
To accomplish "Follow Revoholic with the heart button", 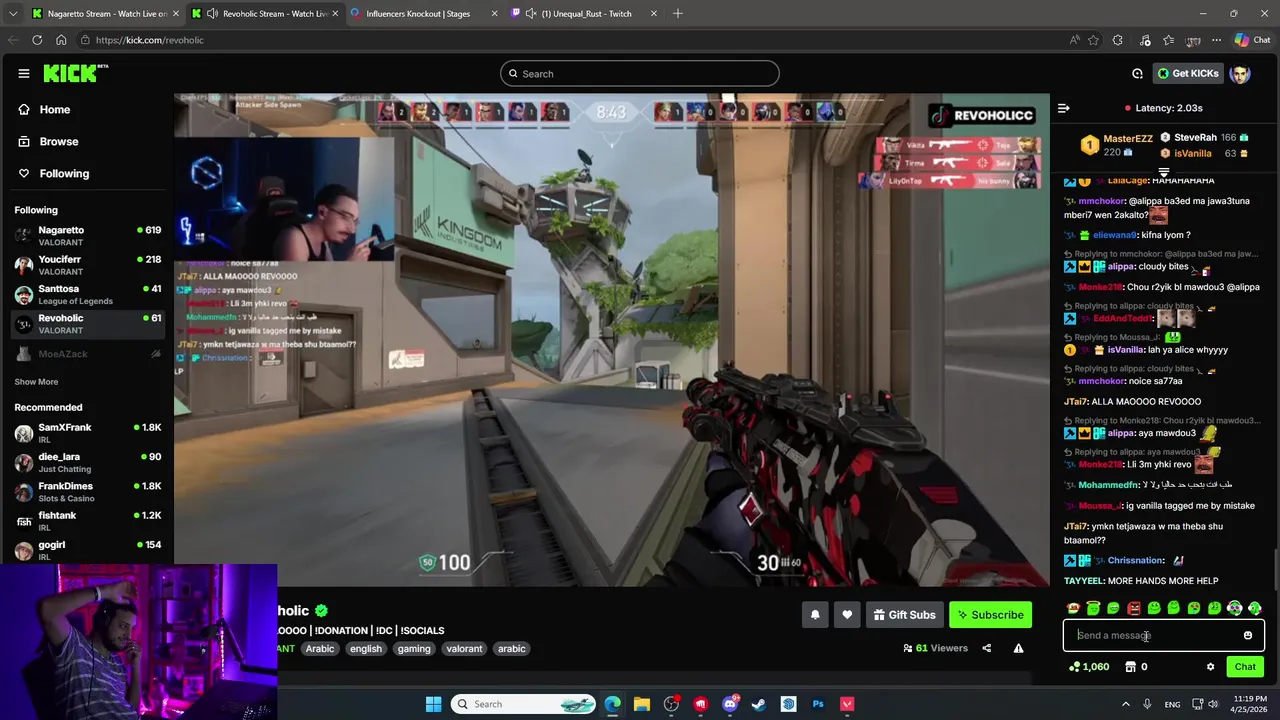I will click(847, 615).
